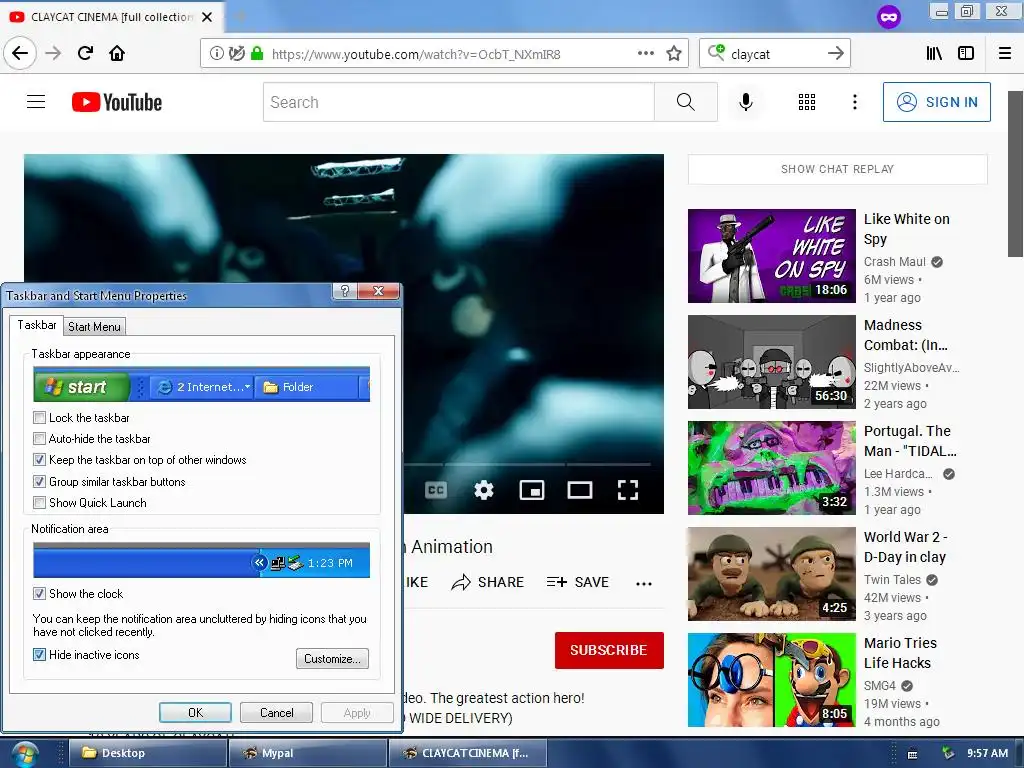Uncheck Keep the taskbar on top of other windows
This screenshot has height=768, width=1024.
[39, 460]
